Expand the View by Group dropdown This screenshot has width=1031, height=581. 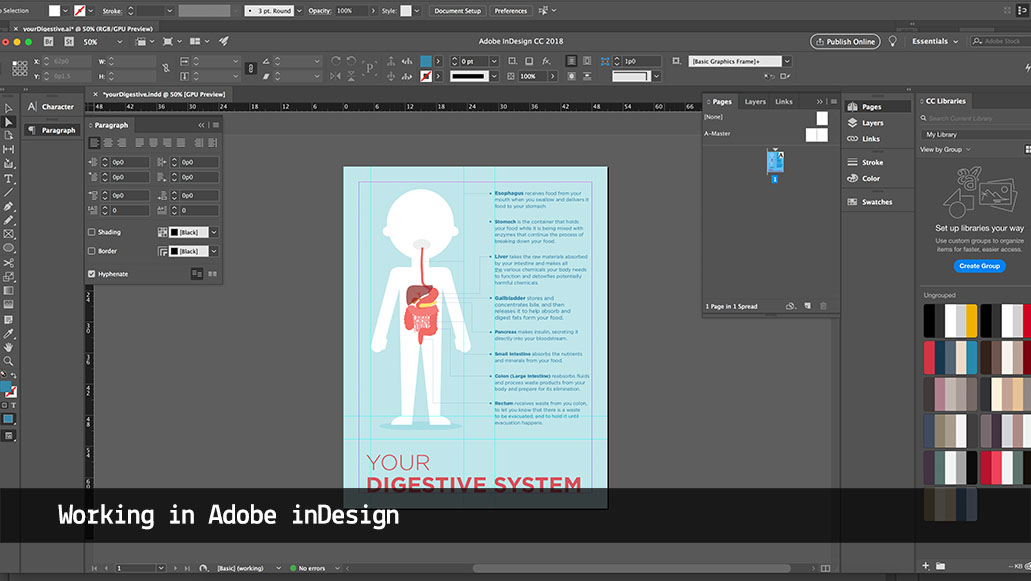point(945,149)
